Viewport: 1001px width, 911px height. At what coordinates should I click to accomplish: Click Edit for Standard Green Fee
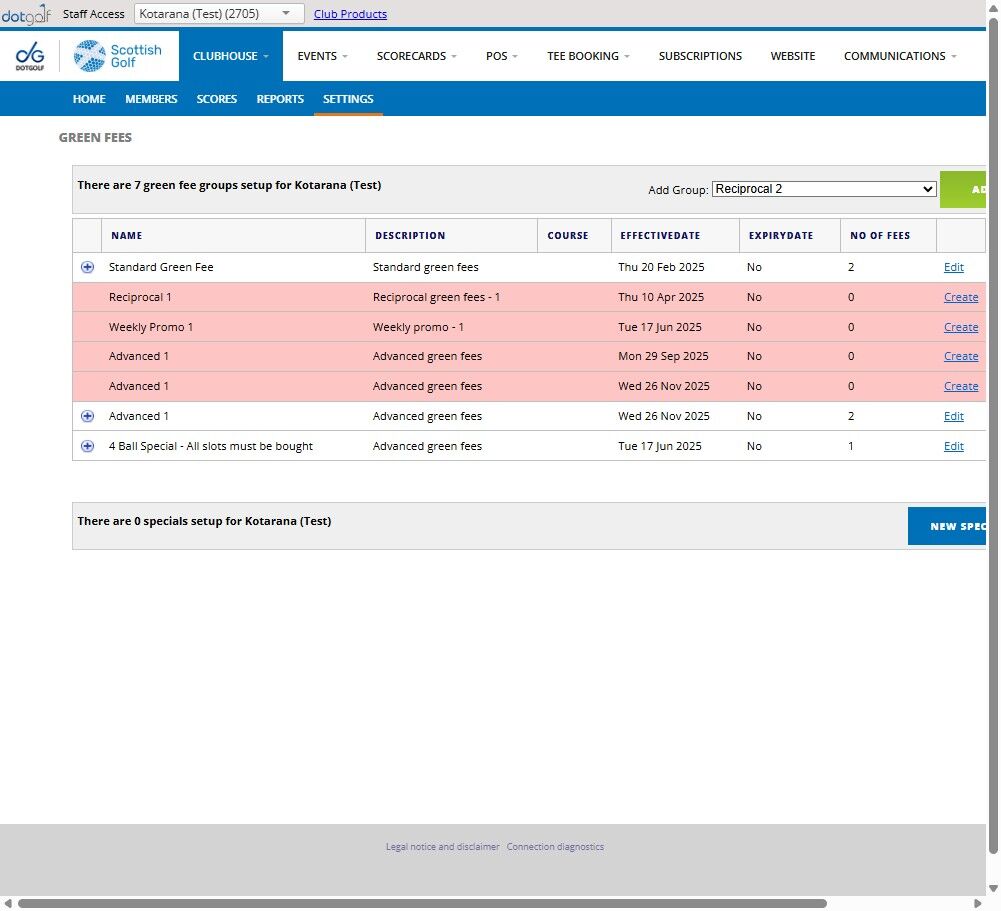coord(953,267)
